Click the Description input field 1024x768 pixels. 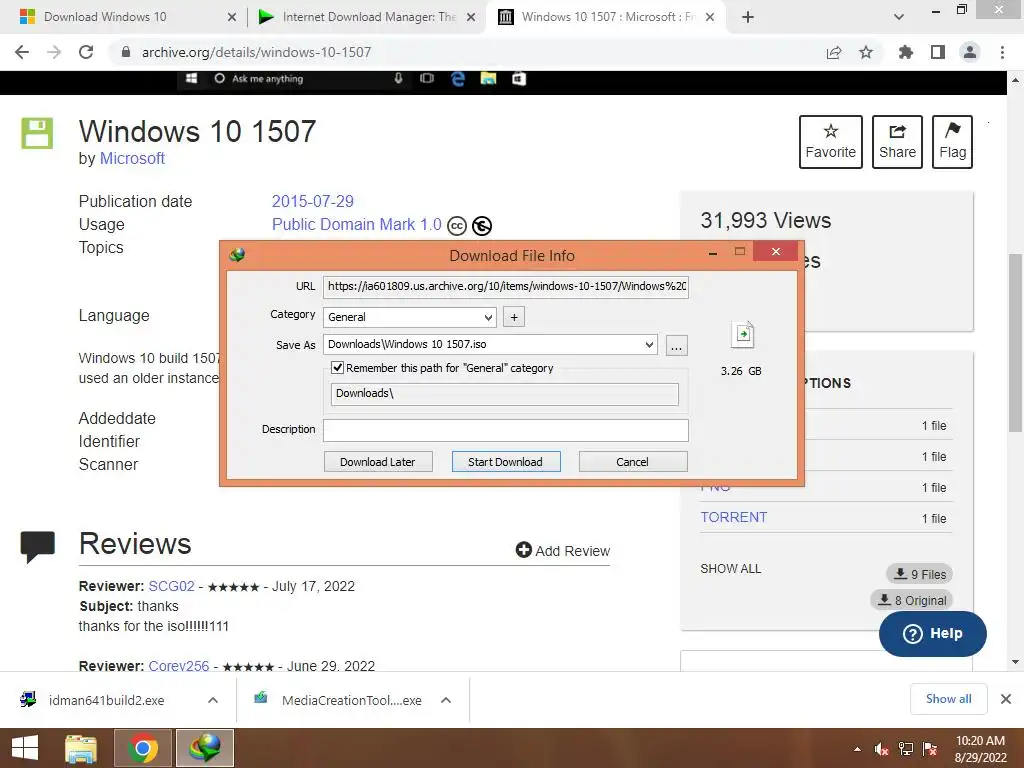tap(505, 430)
